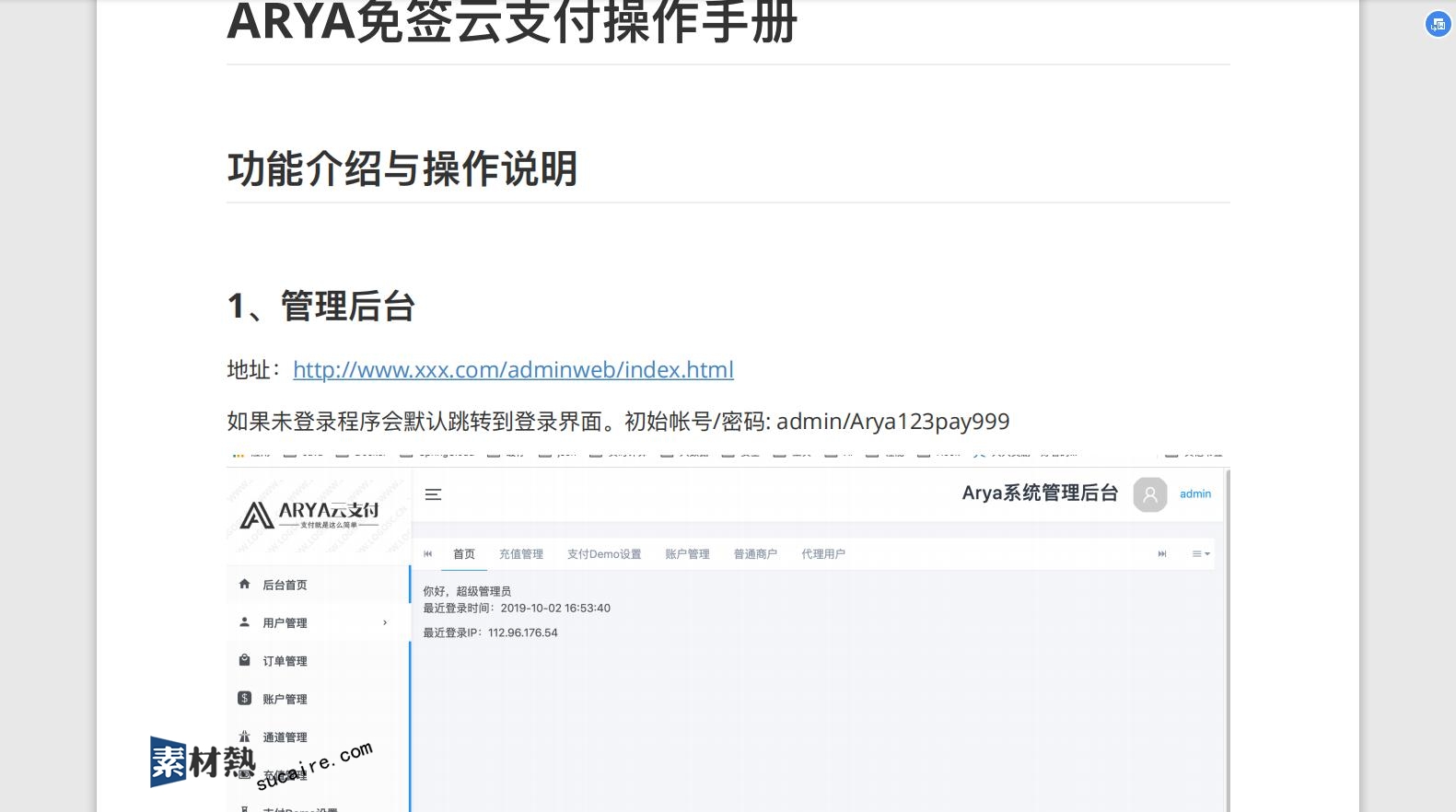
Task: Click the road icon beside 通道管理
Action: pyautogui.click(x=244, y=737)
